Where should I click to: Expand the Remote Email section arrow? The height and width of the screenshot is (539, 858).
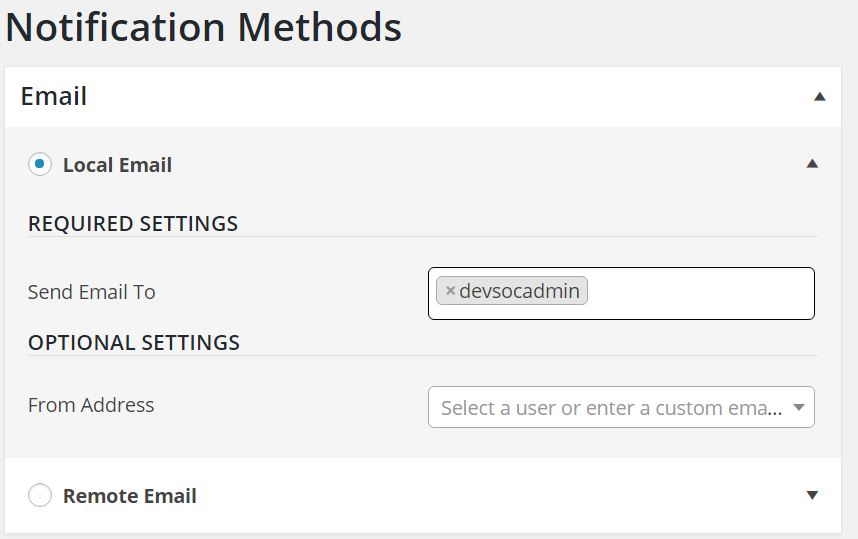coord(812,495)
